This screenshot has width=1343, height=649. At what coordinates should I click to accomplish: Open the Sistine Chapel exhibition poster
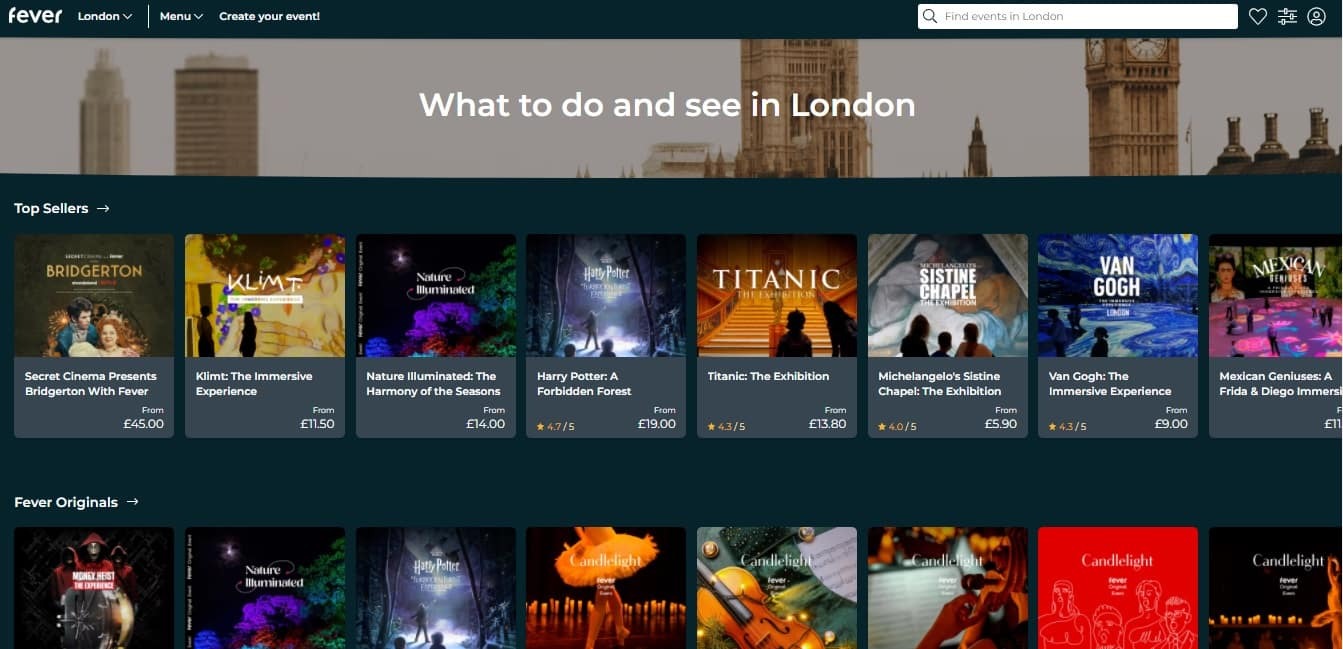948,296
